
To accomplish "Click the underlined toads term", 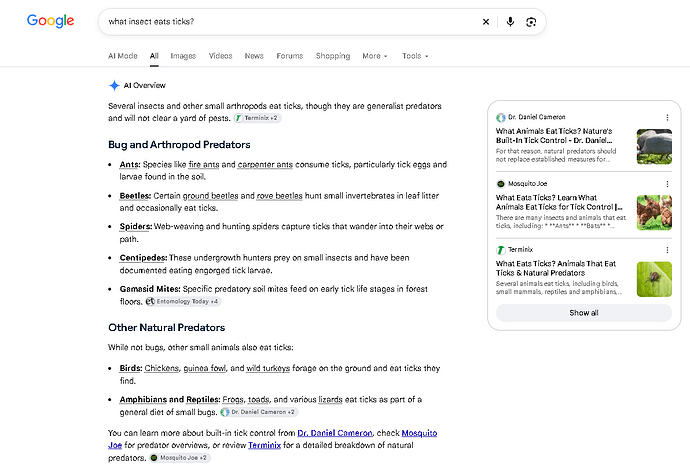I will pos(259,400).
